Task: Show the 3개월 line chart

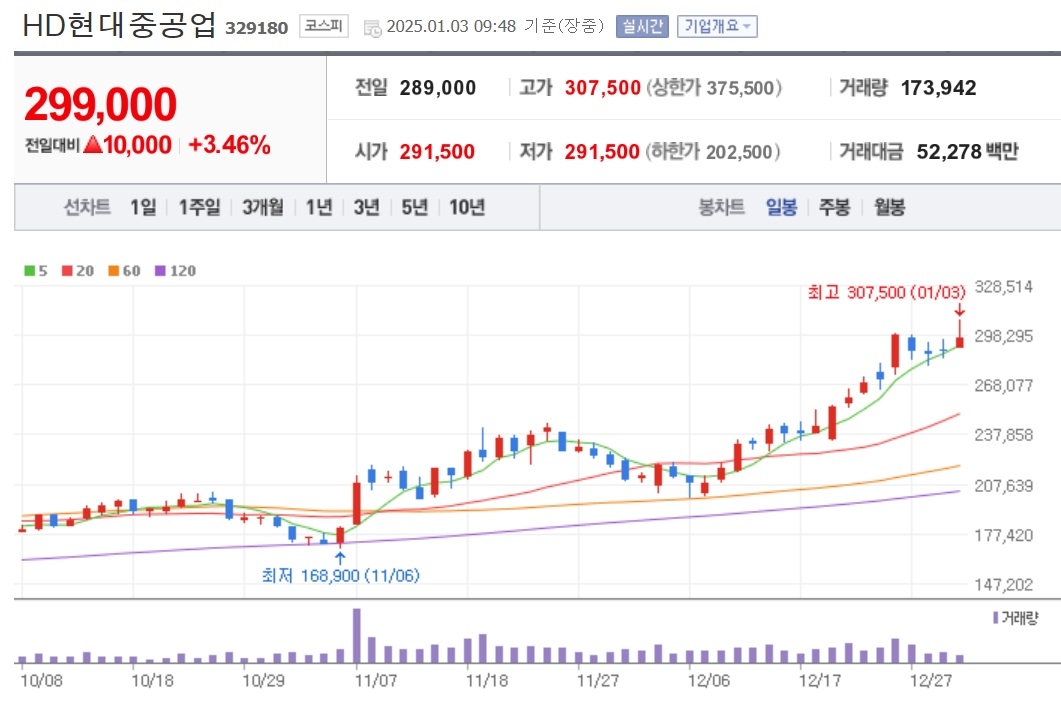Action: [x=263, y=207]
